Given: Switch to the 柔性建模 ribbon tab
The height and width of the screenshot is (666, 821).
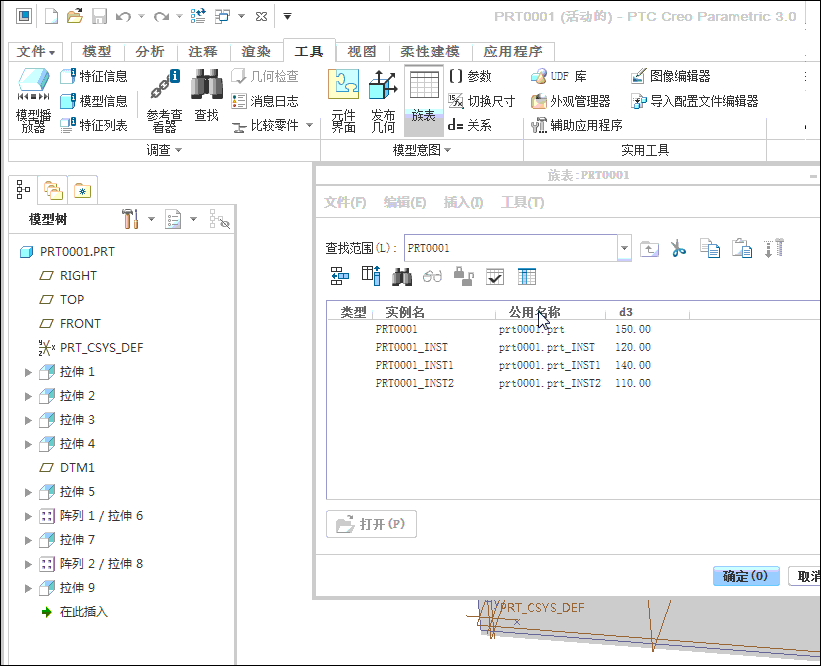Looking at the screenshot, I should [430, 51].
